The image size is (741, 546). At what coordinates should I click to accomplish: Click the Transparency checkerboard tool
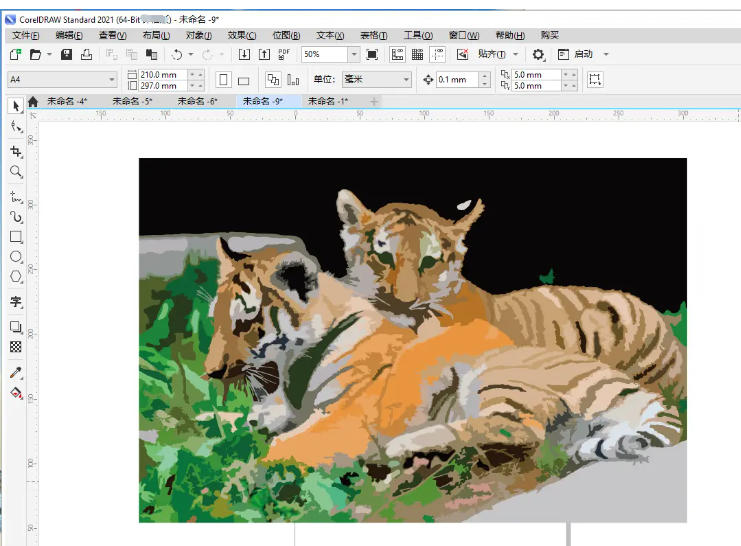(x=15, y=347)
